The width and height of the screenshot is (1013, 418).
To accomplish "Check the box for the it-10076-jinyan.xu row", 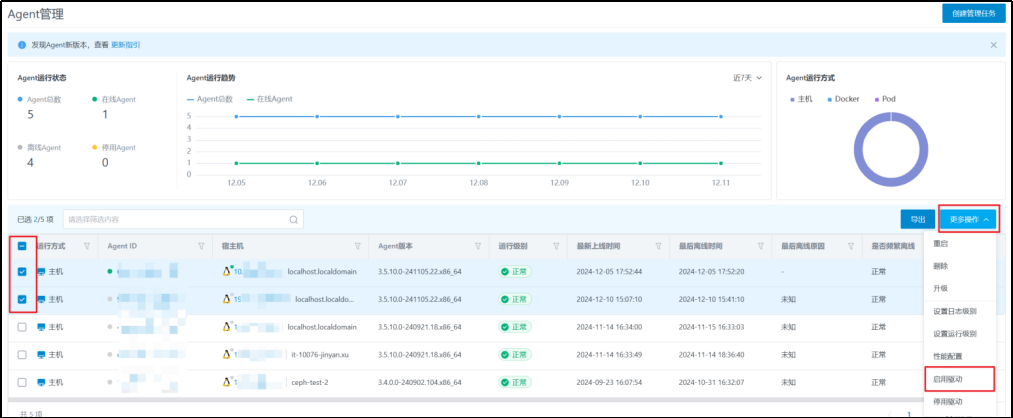I will tap(22, 355).
